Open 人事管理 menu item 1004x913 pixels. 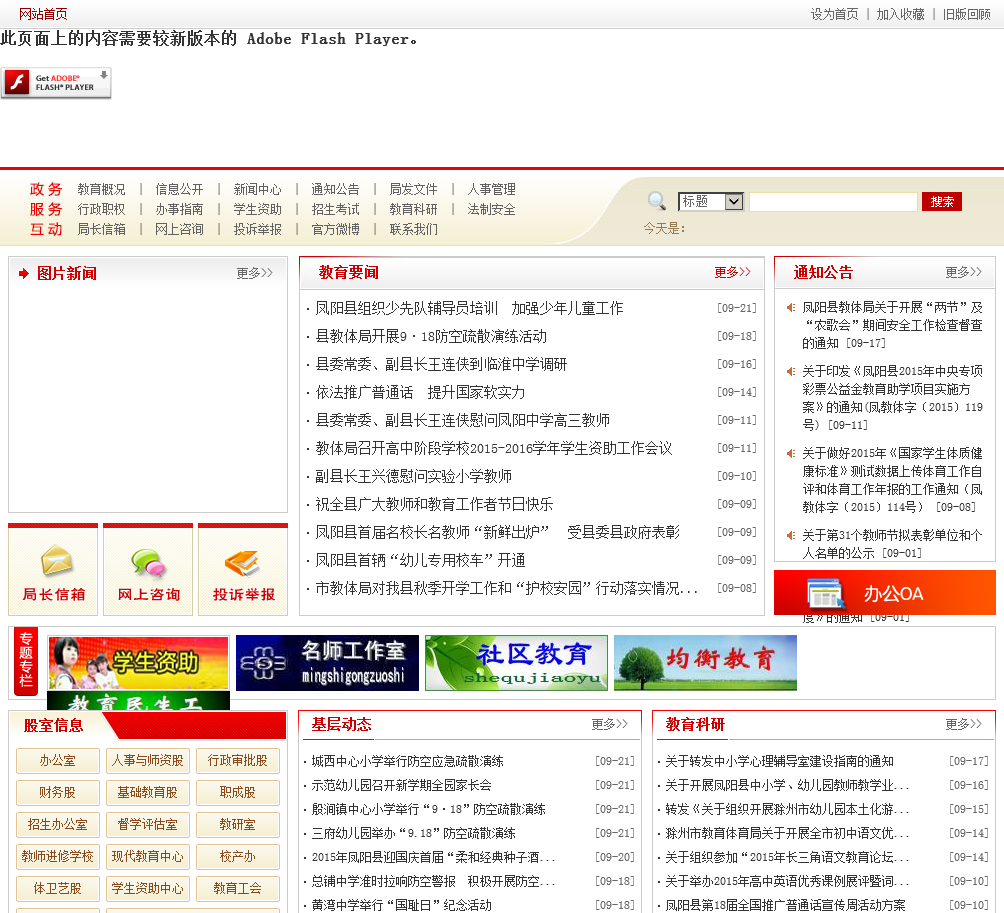point(491,189)
